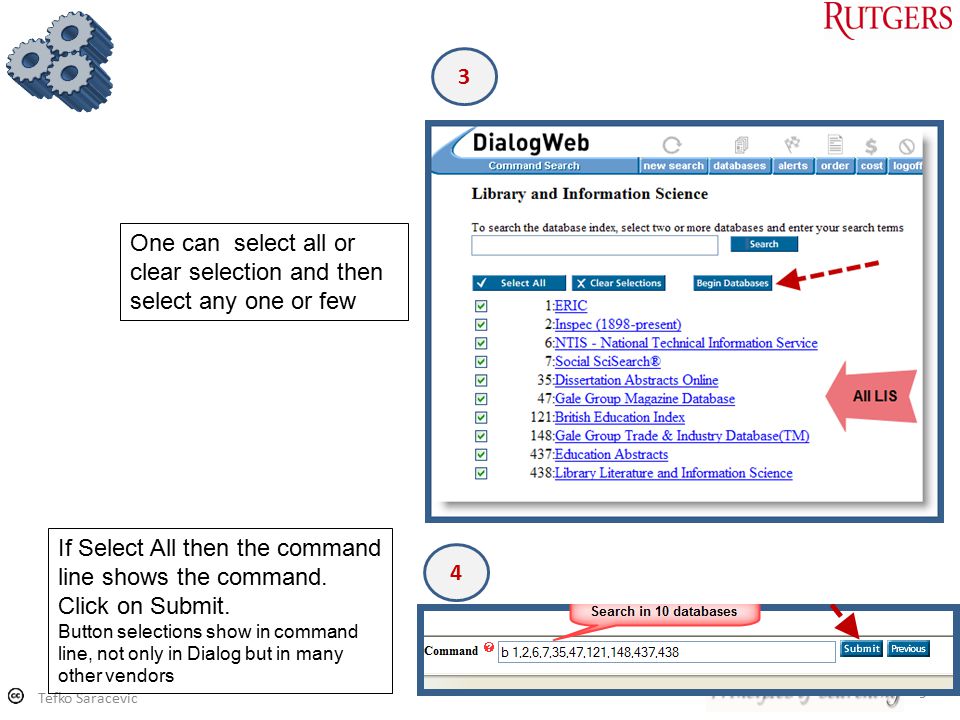Open the alerts tab
The height and width of the screenshot is (720, 960).
[793, 166]
